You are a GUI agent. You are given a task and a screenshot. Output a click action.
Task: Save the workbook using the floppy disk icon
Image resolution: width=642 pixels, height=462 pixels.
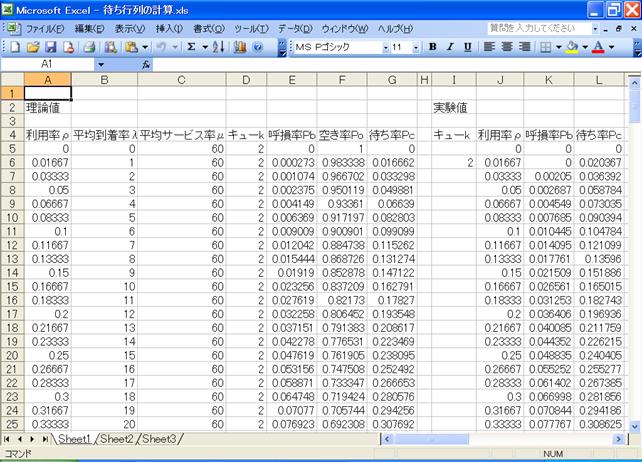pos(51,47)
